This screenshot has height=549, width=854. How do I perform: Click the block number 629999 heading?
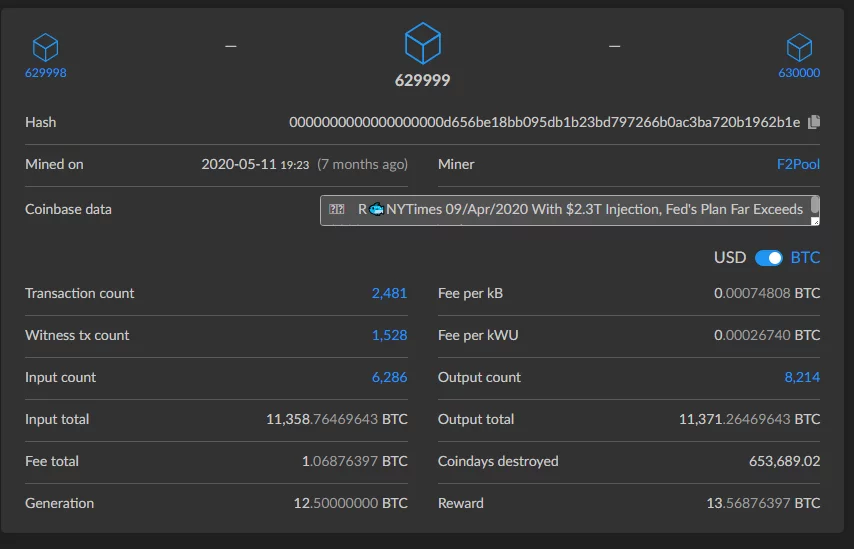pos(423,81)
